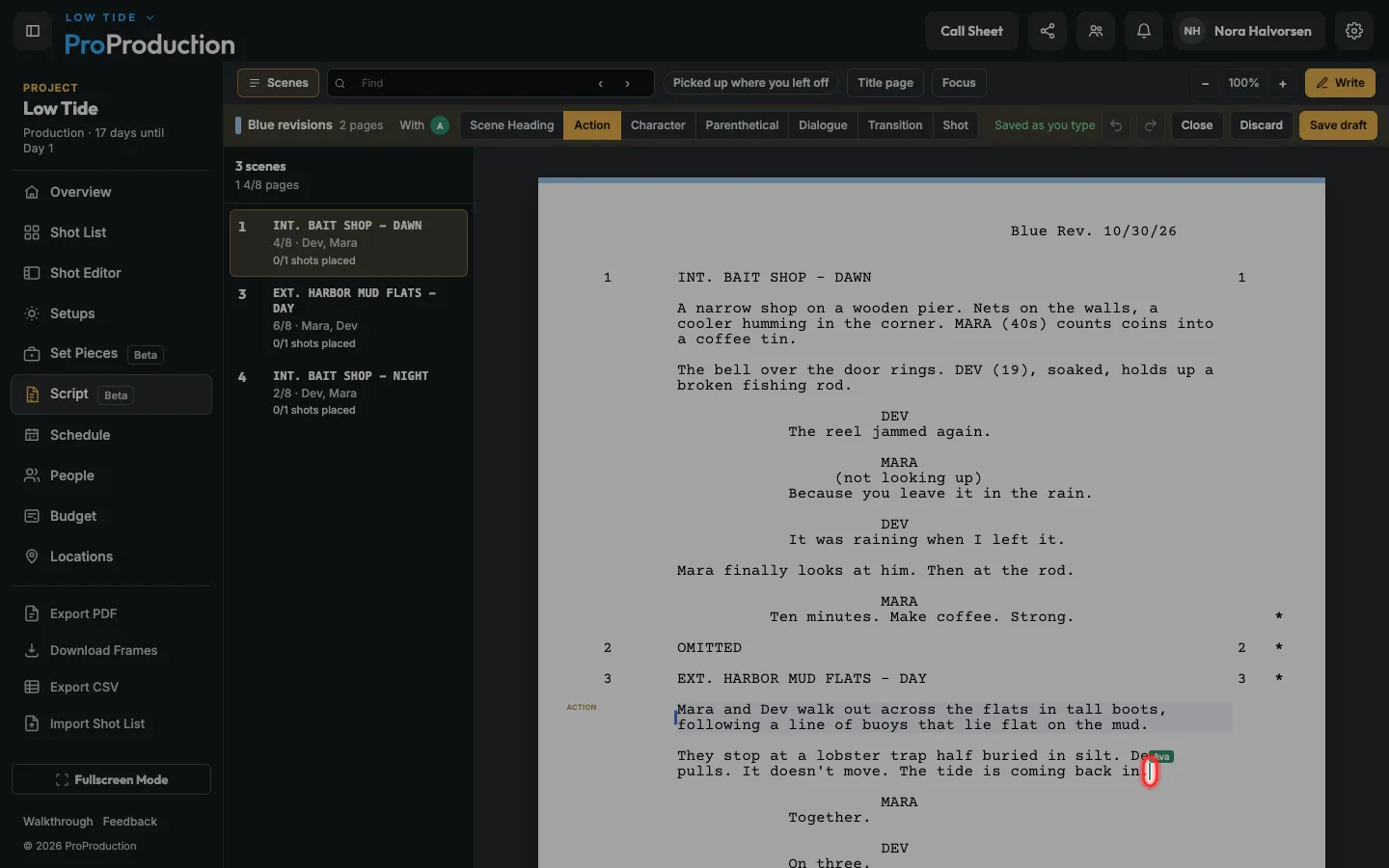The width and height of the screenshot is (1389, 868).
Task: Toggle the Scenes panel button
Action: pos(278,83)
